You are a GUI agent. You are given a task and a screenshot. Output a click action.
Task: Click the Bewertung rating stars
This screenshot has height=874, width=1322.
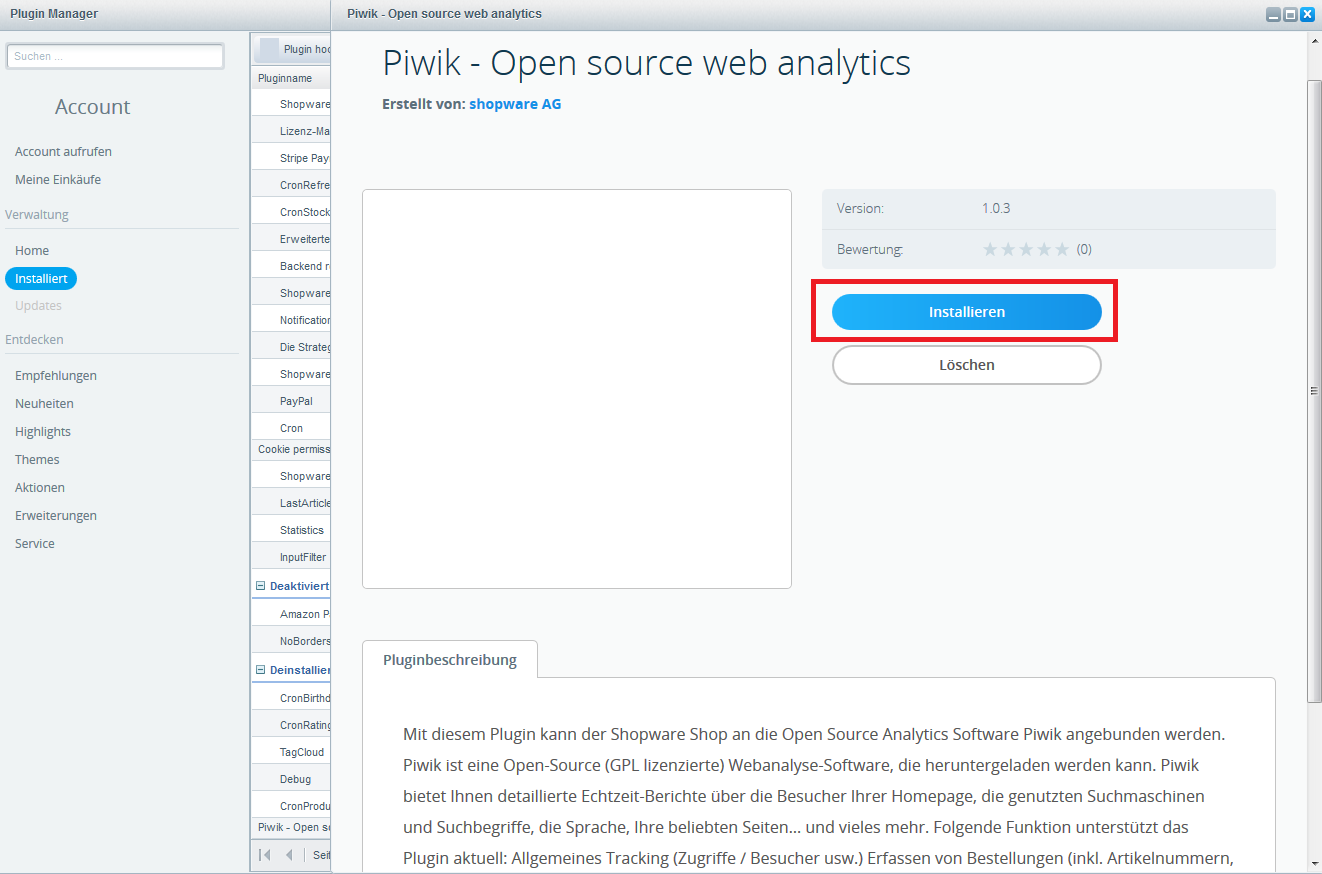pyautogui.click(x=1026, y=249)
